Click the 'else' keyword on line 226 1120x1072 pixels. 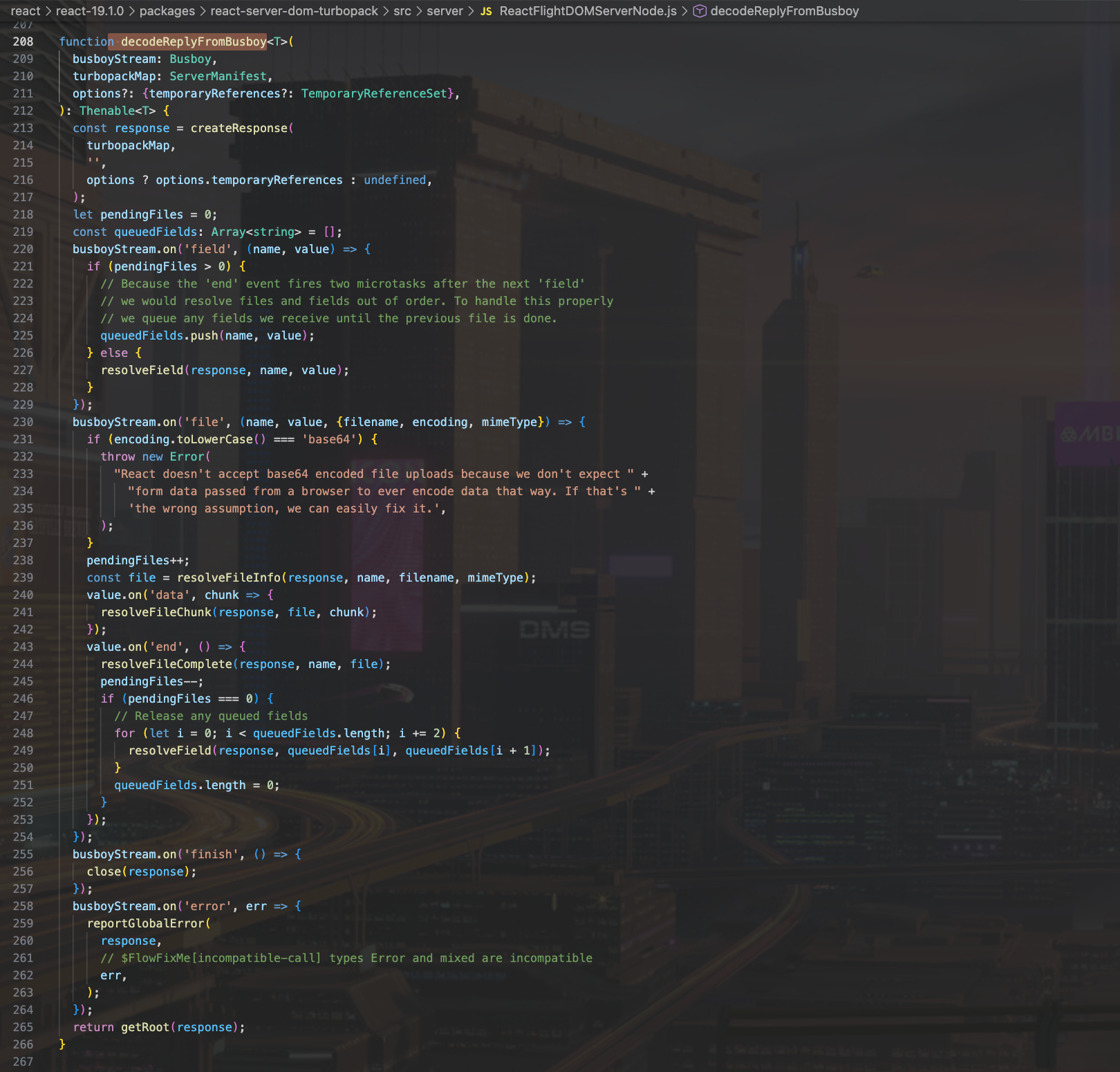pyautogui.click(x=114, y=353)
